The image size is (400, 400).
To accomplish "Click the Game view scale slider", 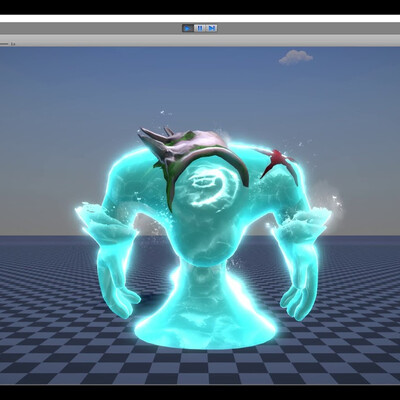I will coord(4,43).
